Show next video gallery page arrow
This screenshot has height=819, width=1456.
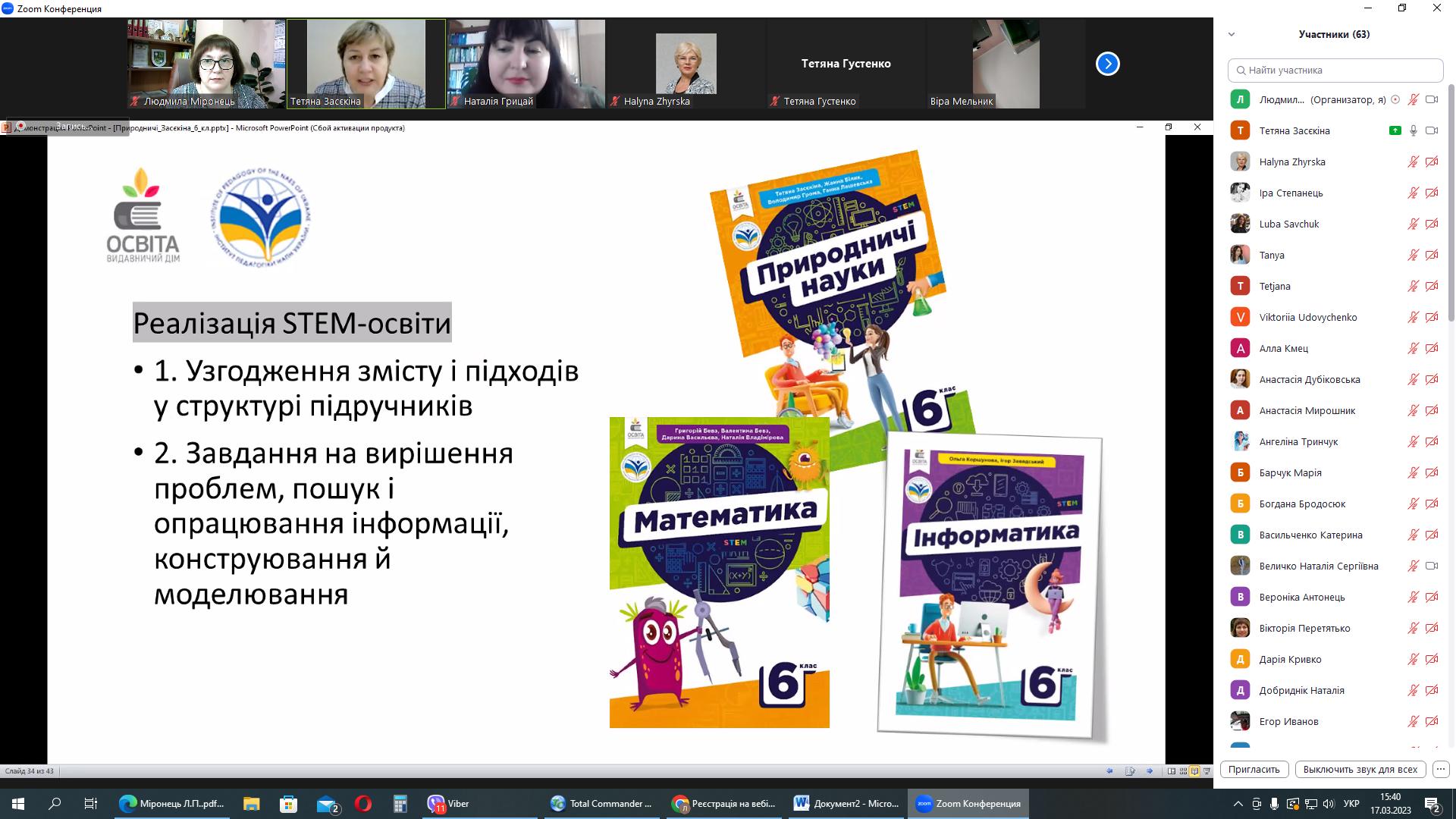click(x=1107, y=64)
